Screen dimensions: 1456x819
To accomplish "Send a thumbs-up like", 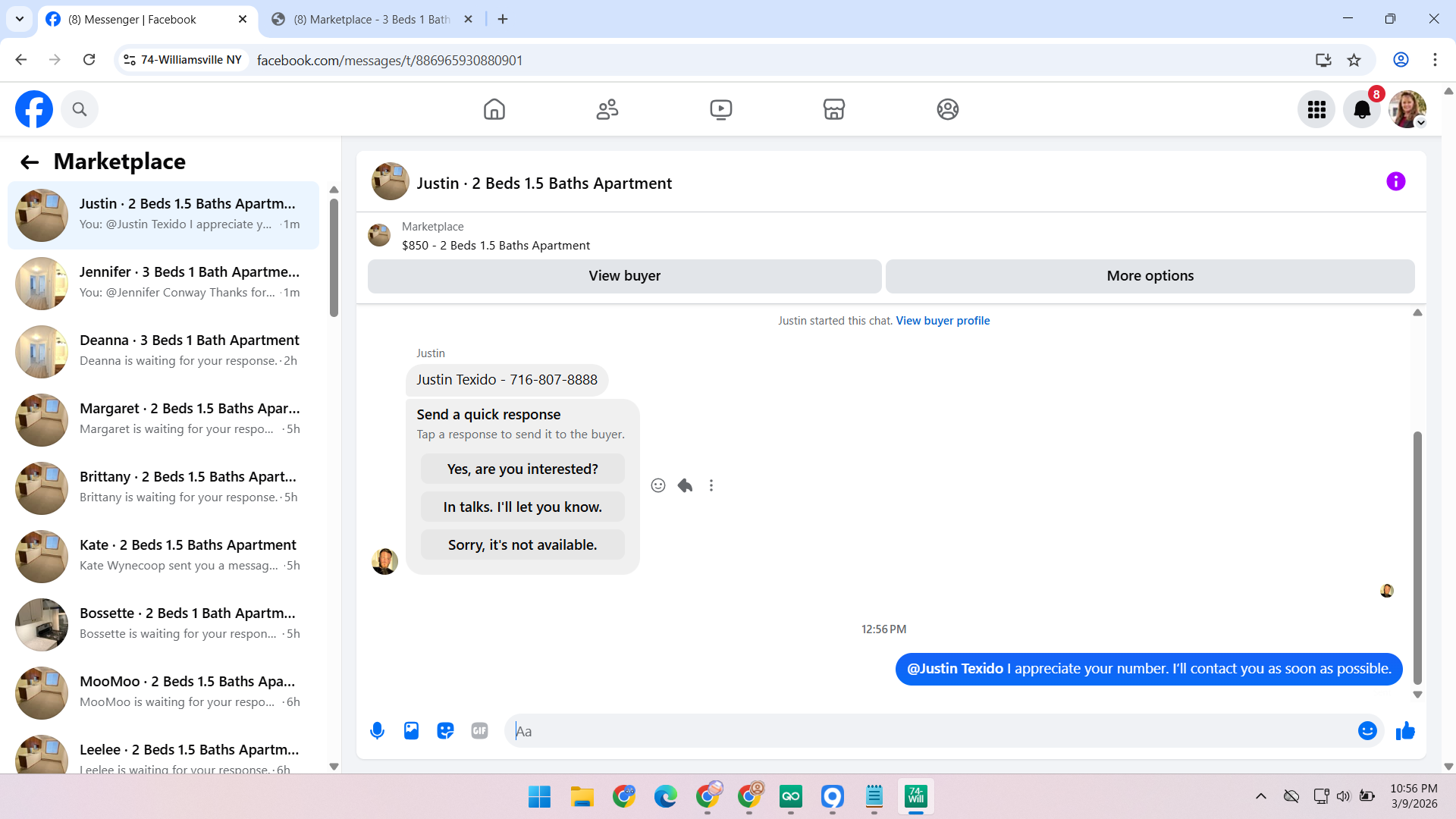I will [x=1405, y=731].
